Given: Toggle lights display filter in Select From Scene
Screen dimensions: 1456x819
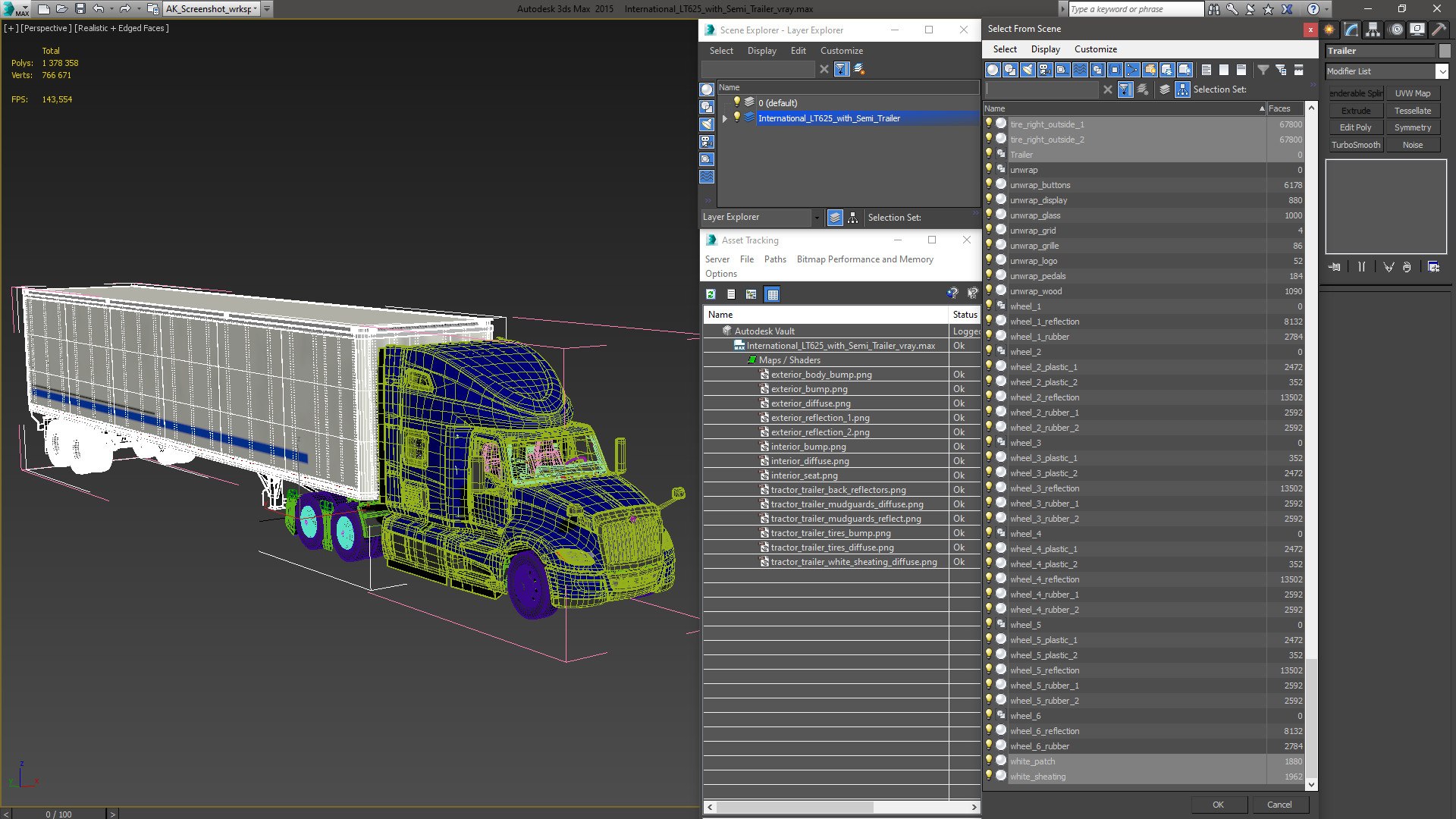Looking at the screenshot, I should pyautogui.click(x=1028, y=70).
